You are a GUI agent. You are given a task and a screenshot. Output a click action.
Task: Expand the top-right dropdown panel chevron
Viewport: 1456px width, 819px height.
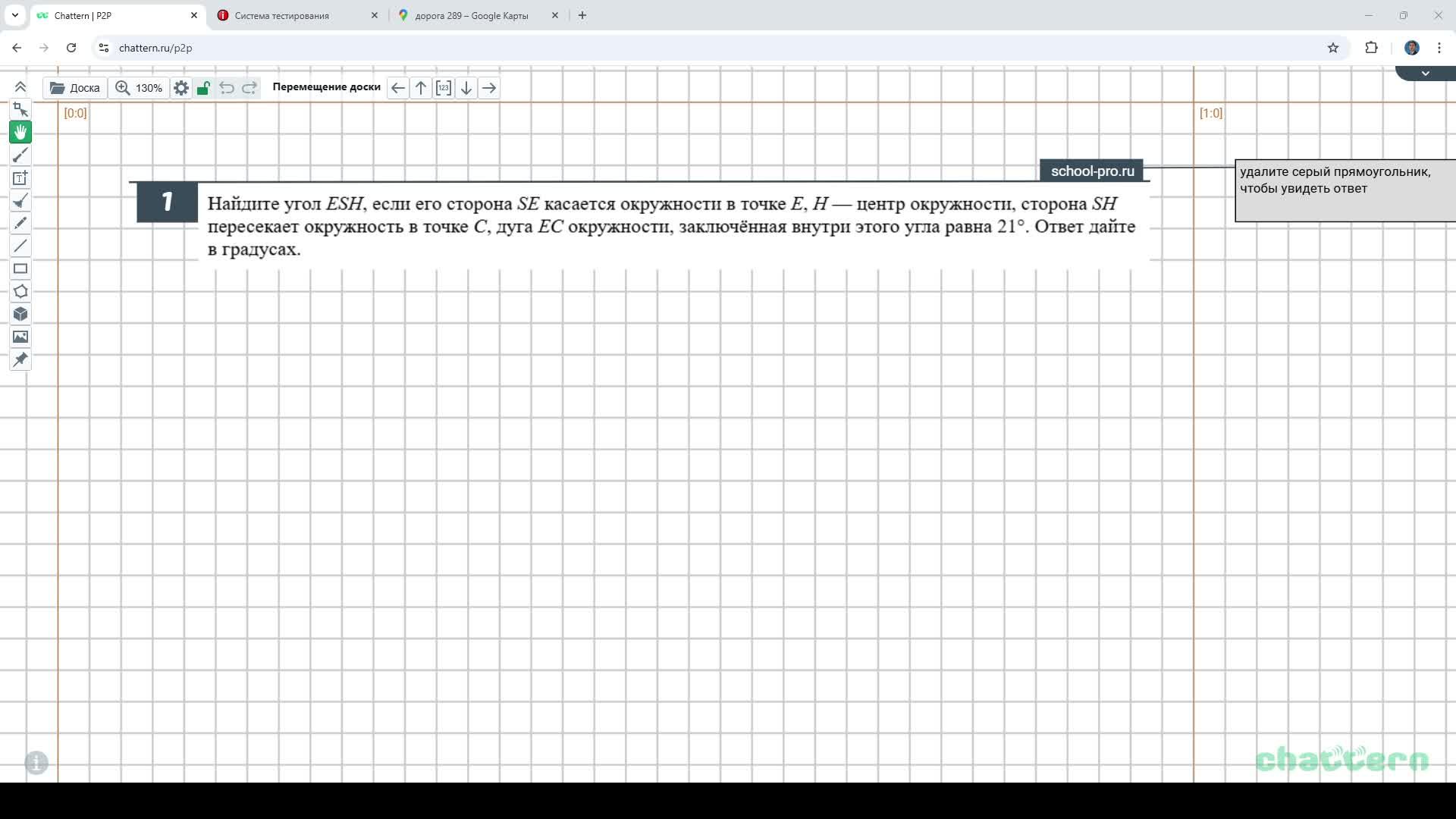1425,74
